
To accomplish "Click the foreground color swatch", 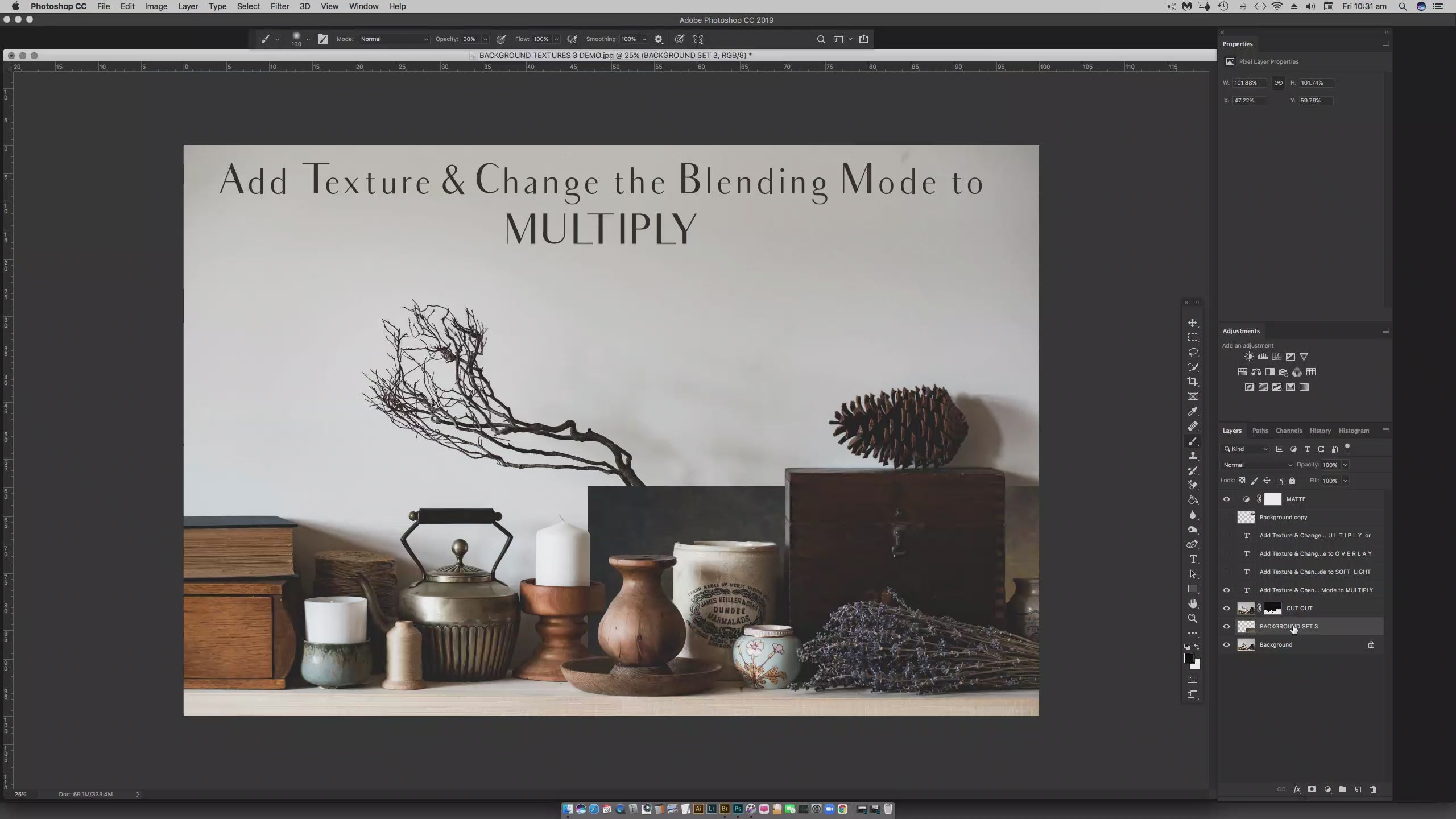I will 1189,658.
